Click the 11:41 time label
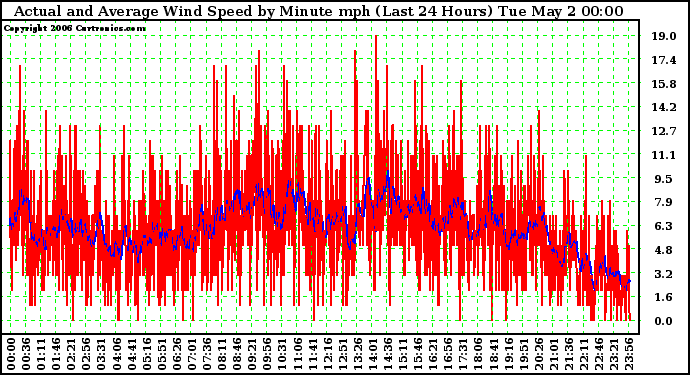 (x=312, y=354)
